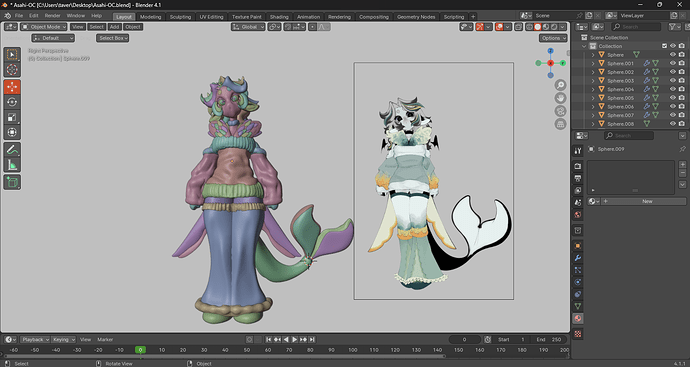The width and height of the screenshot is (690, 367).
Task: Jump to end frame in timeline
Action: coord(312,339)
